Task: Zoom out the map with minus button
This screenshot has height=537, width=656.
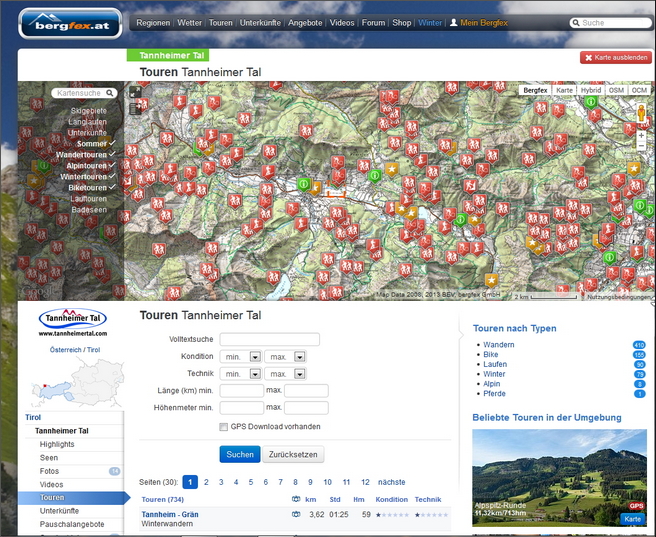Action: [641, 146]
